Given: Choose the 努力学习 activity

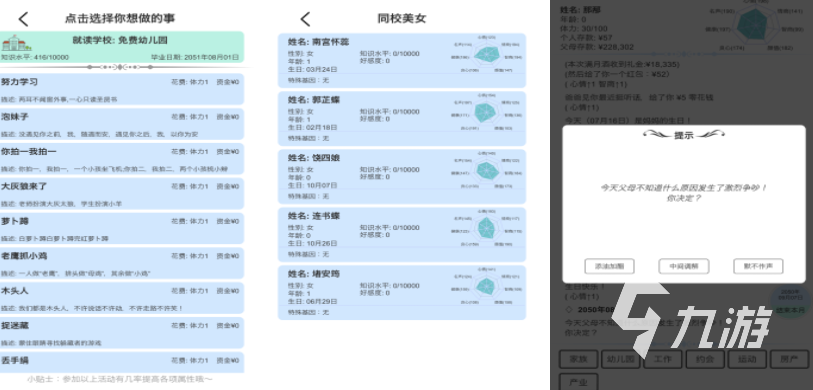Looking at the screenshot, I should [x=122, y=89].
